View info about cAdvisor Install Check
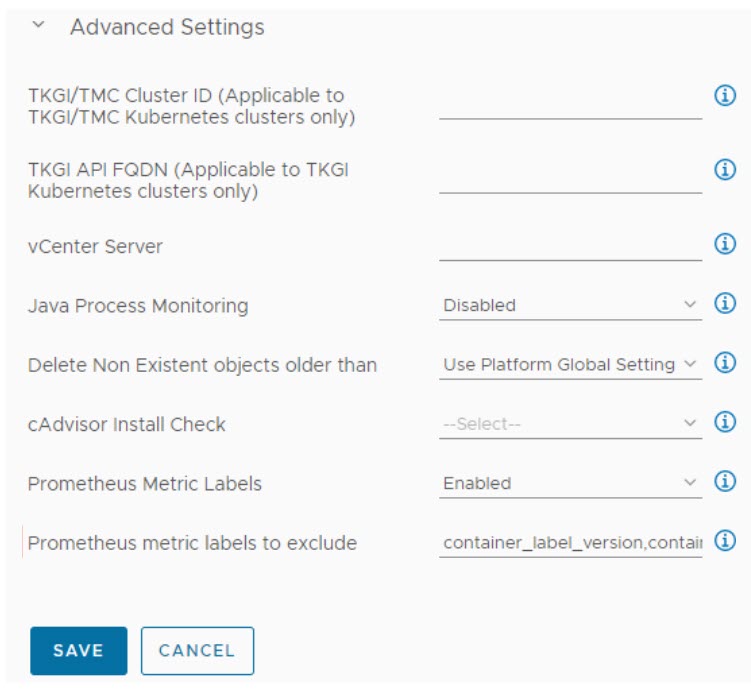 [725, 423]
